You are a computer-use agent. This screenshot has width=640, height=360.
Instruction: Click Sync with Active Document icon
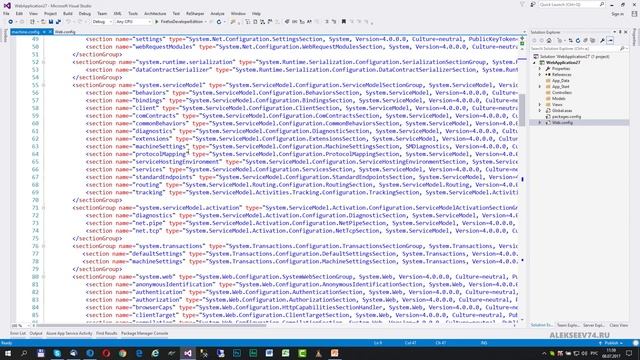pos(570,40)
